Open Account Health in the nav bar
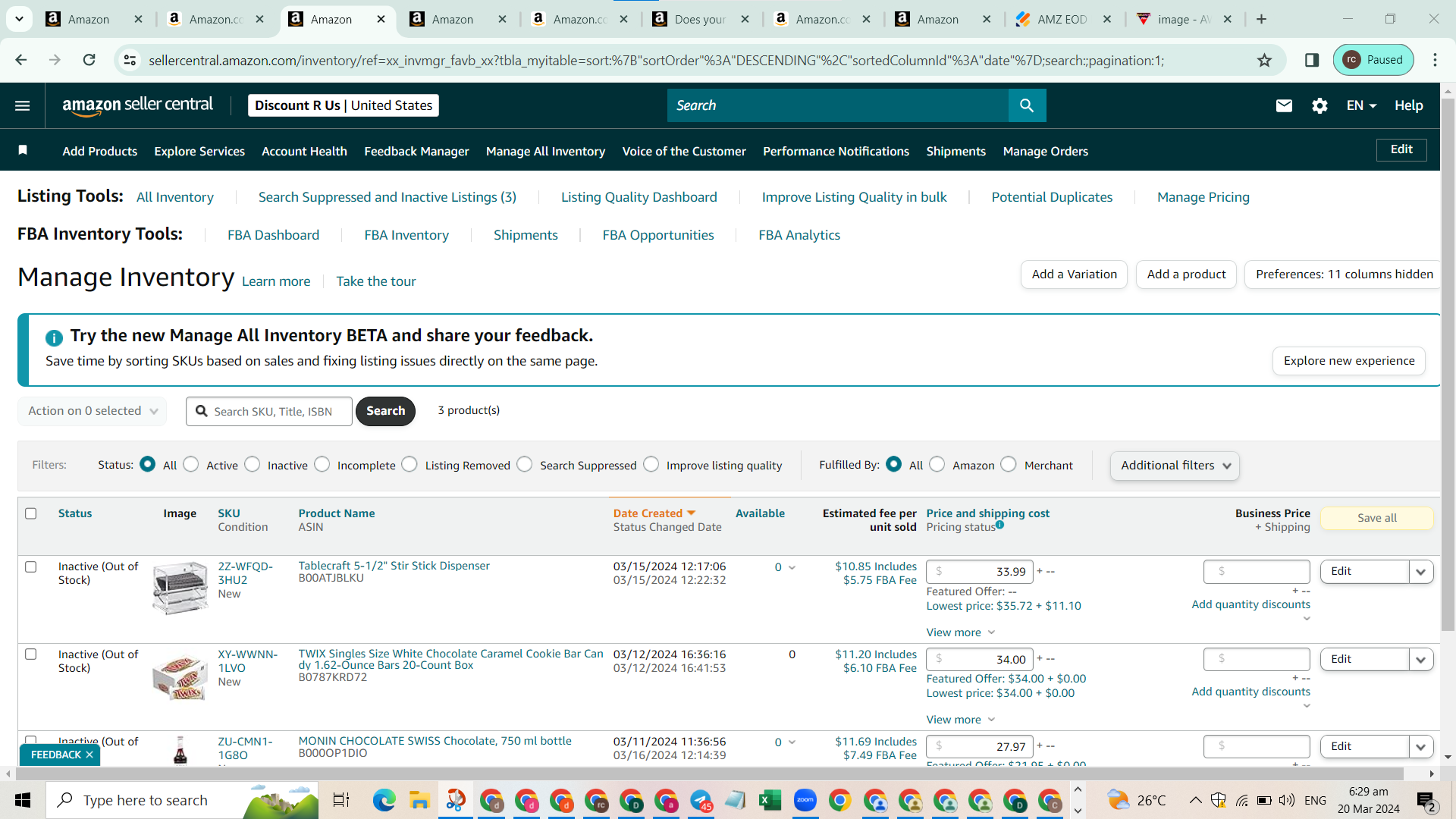The image size is (1456, 819). point(304,151)
